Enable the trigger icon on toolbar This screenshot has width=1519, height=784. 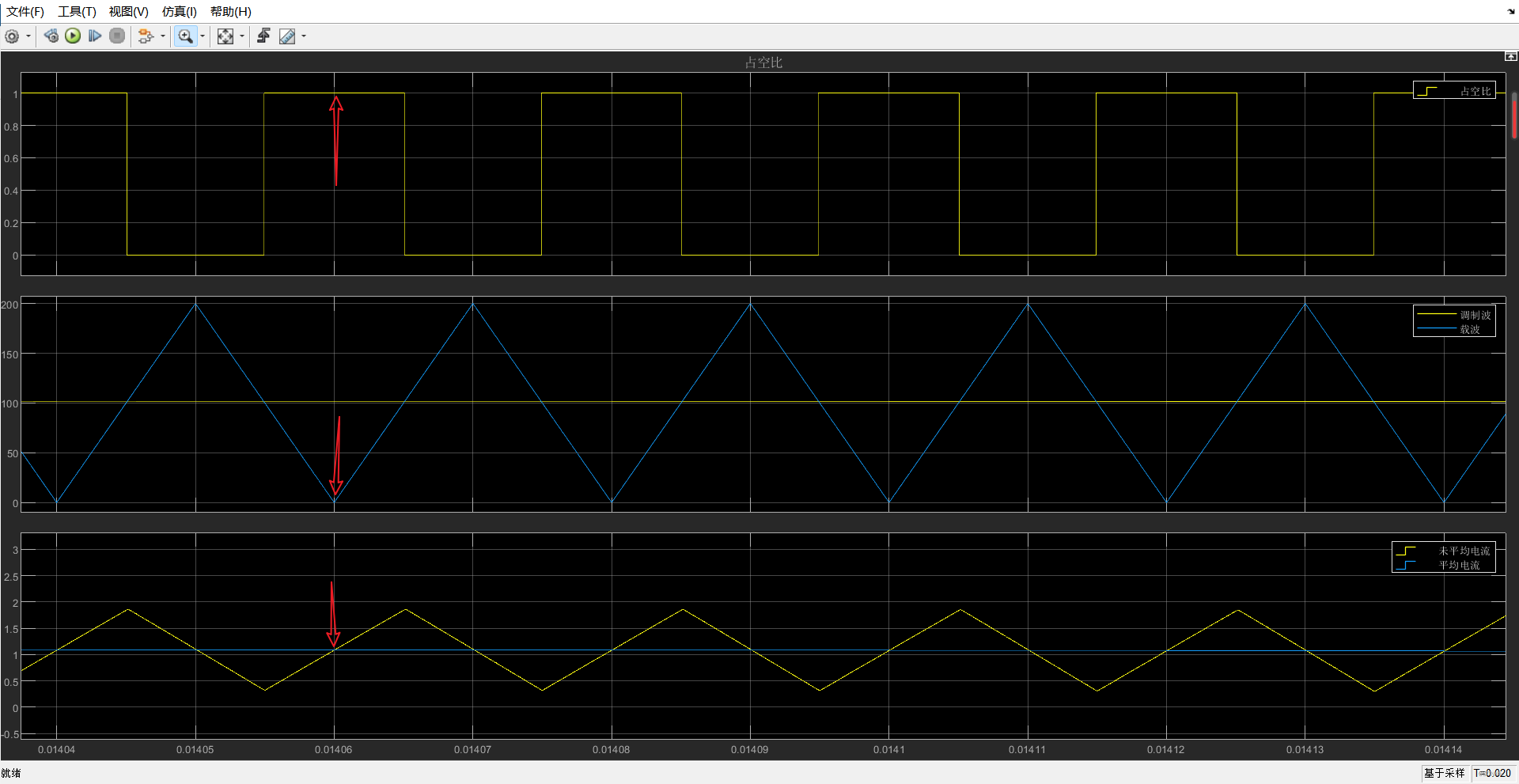pos(263,36)
